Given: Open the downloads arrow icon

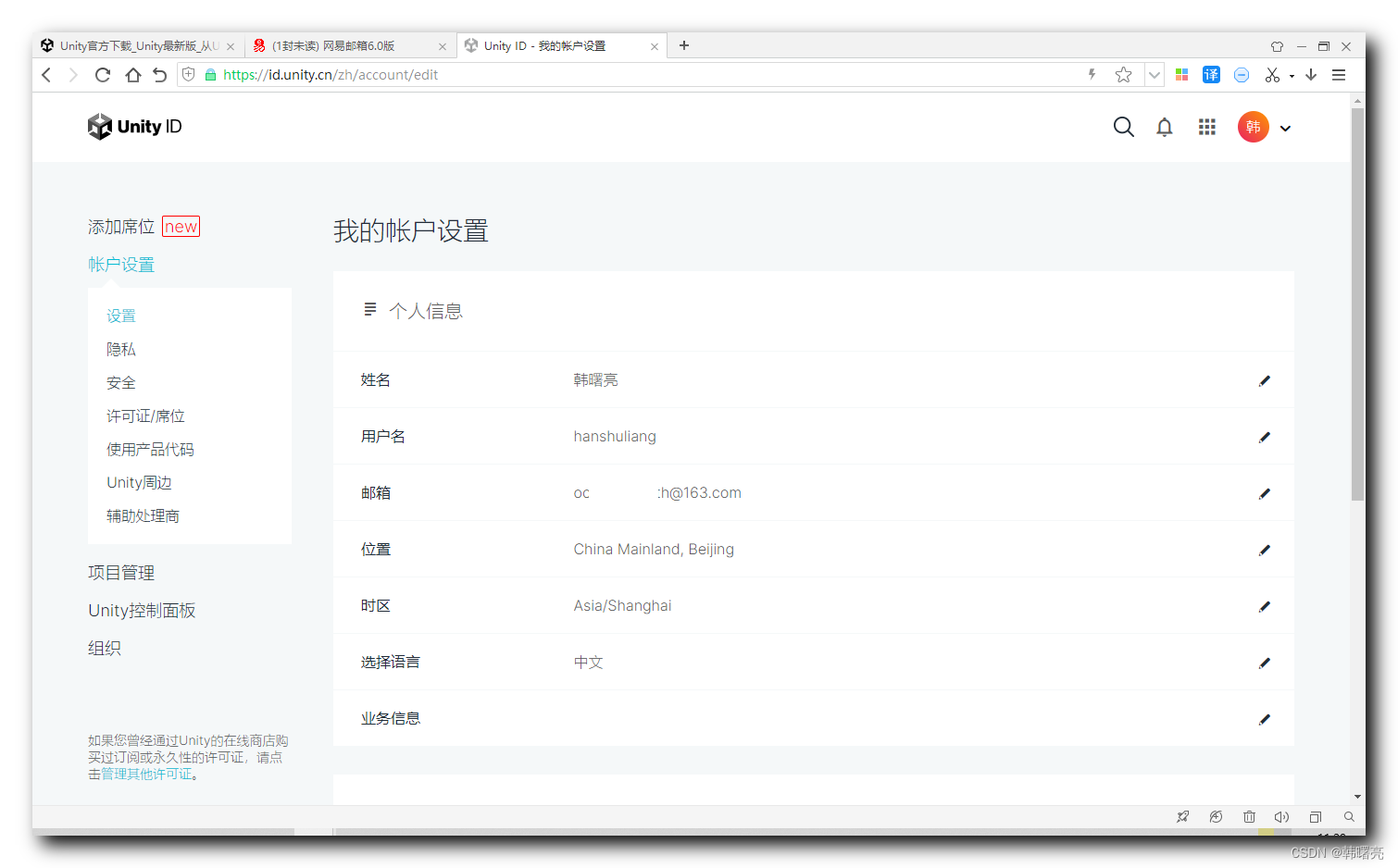Looking at the screenshot, I should pos(1311,75).
